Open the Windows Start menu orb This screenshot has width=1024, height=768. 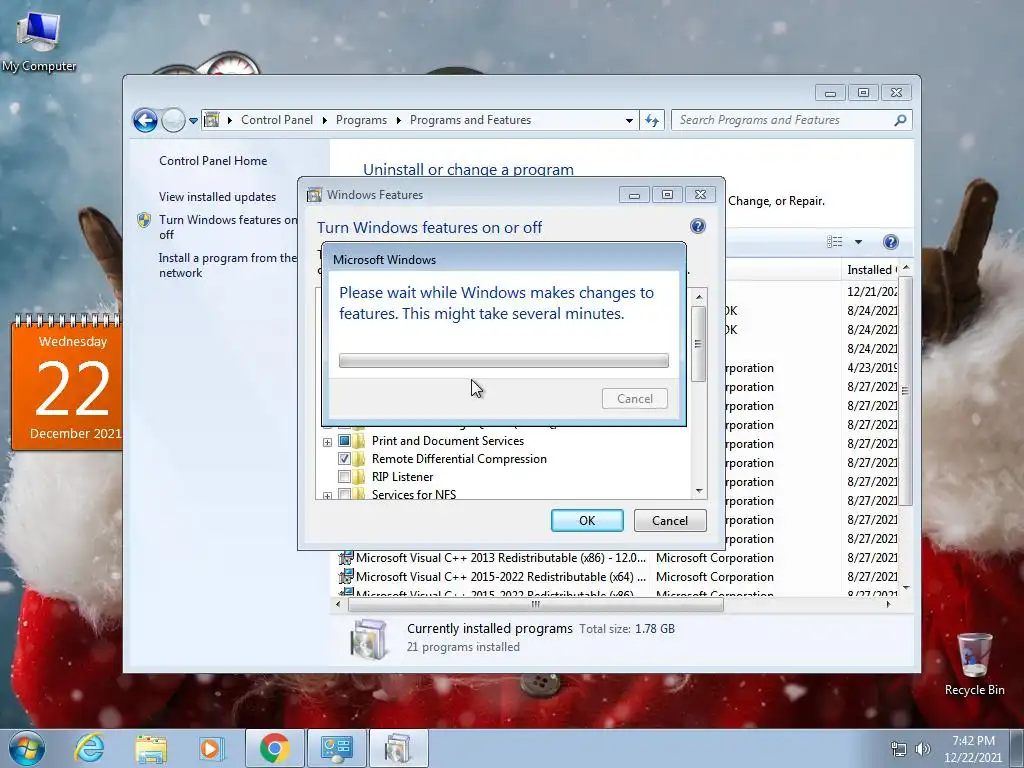point(27,748)
